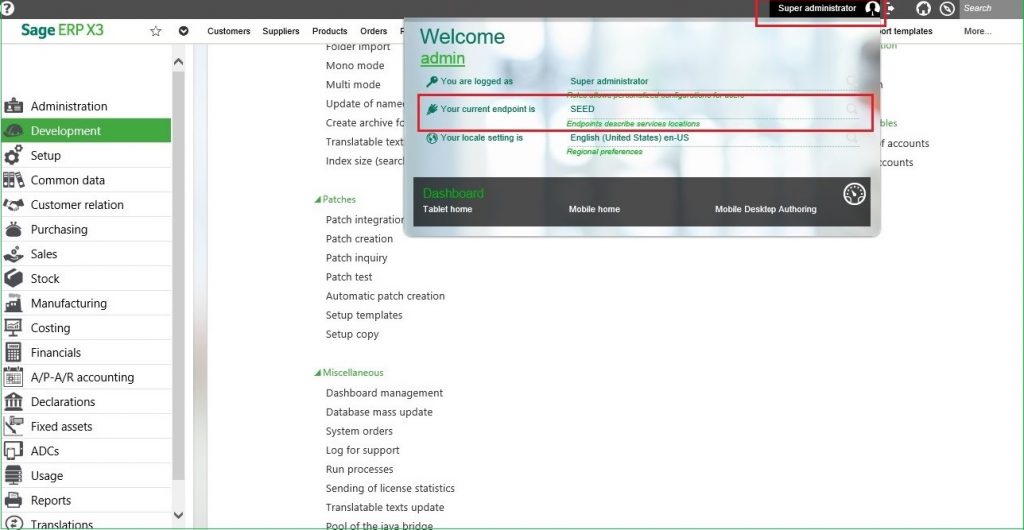Click the favorites star icon

click(155, 31)
